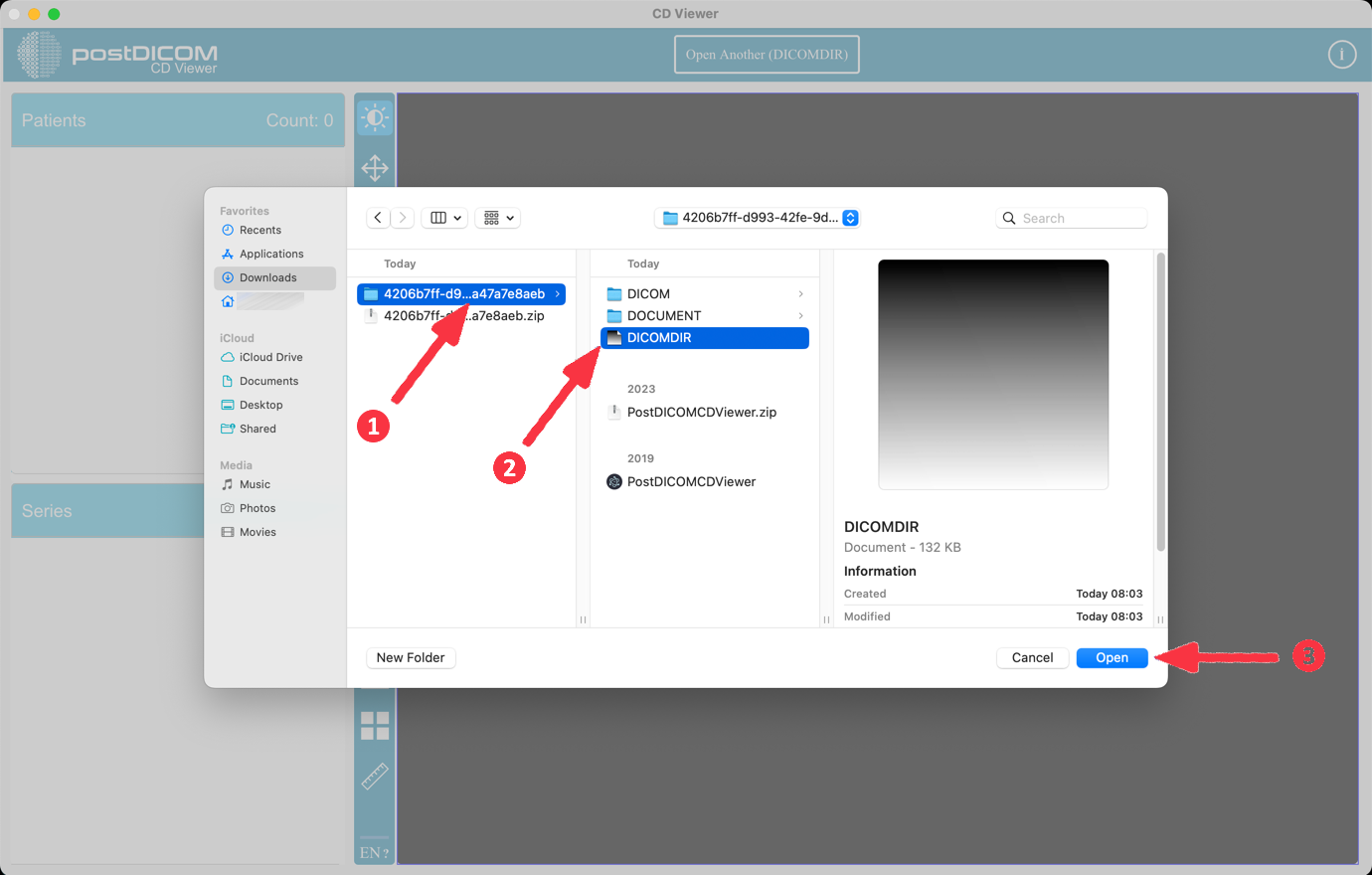Image resolution: width=1372 pixels, height=875 pixels.
Task: Select Music under Media
Action: (x=257, y=484)
